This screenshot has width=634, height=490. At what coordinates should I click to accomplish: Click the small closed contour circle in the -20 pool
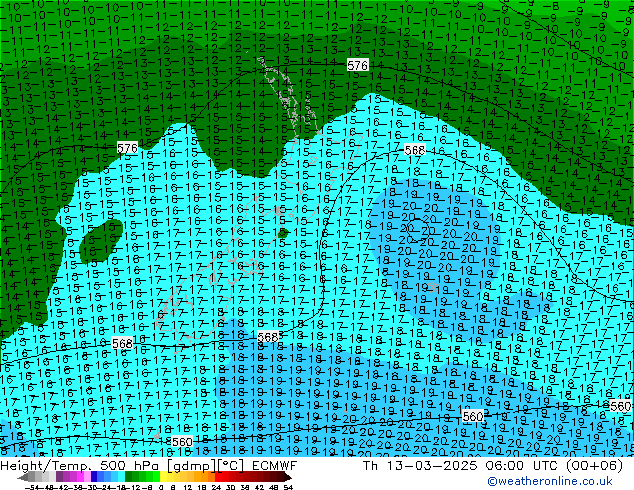[418, 230]
